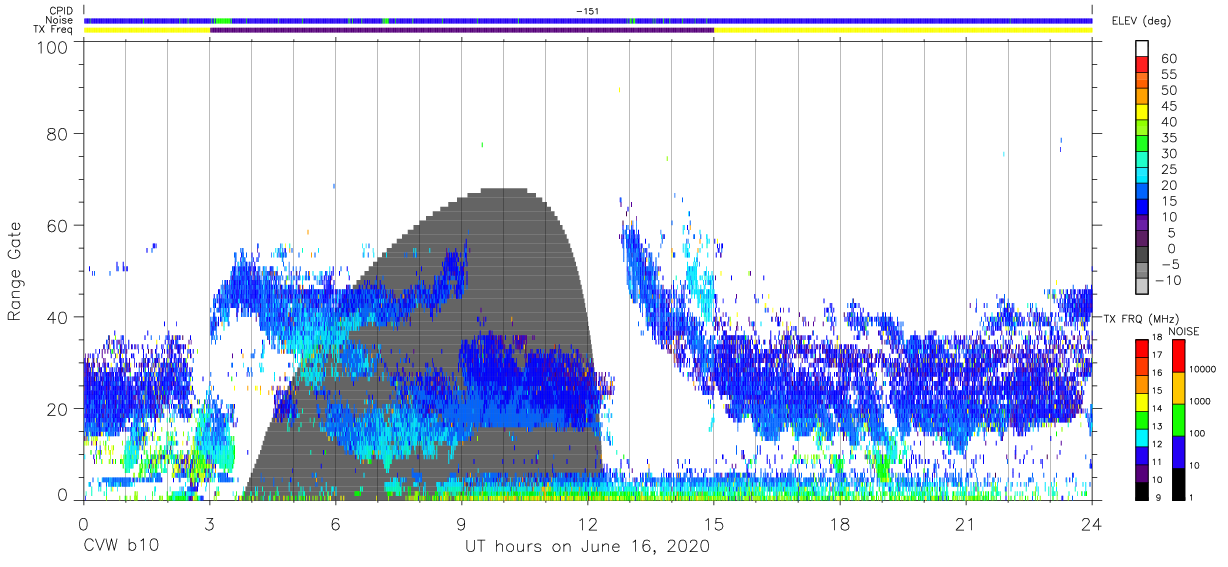
Task: Click the purple segment of the TX Freq strip
Action: 462,30
